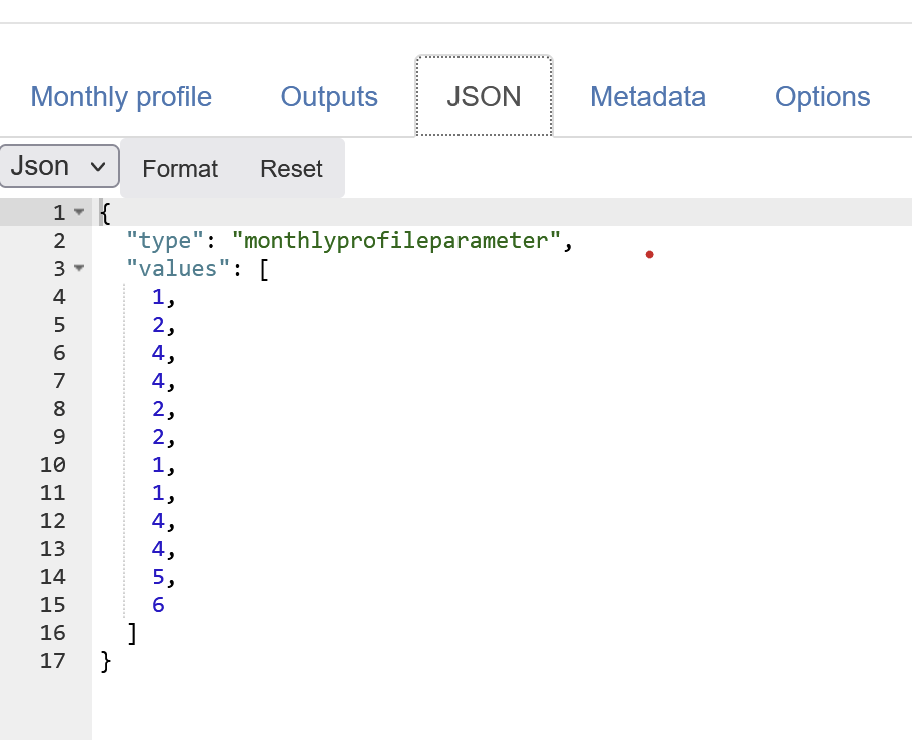This screenshot has height=740, width=912.
Task: Click the "monthlyprofileparameter" string value
Action: [397, 241]
